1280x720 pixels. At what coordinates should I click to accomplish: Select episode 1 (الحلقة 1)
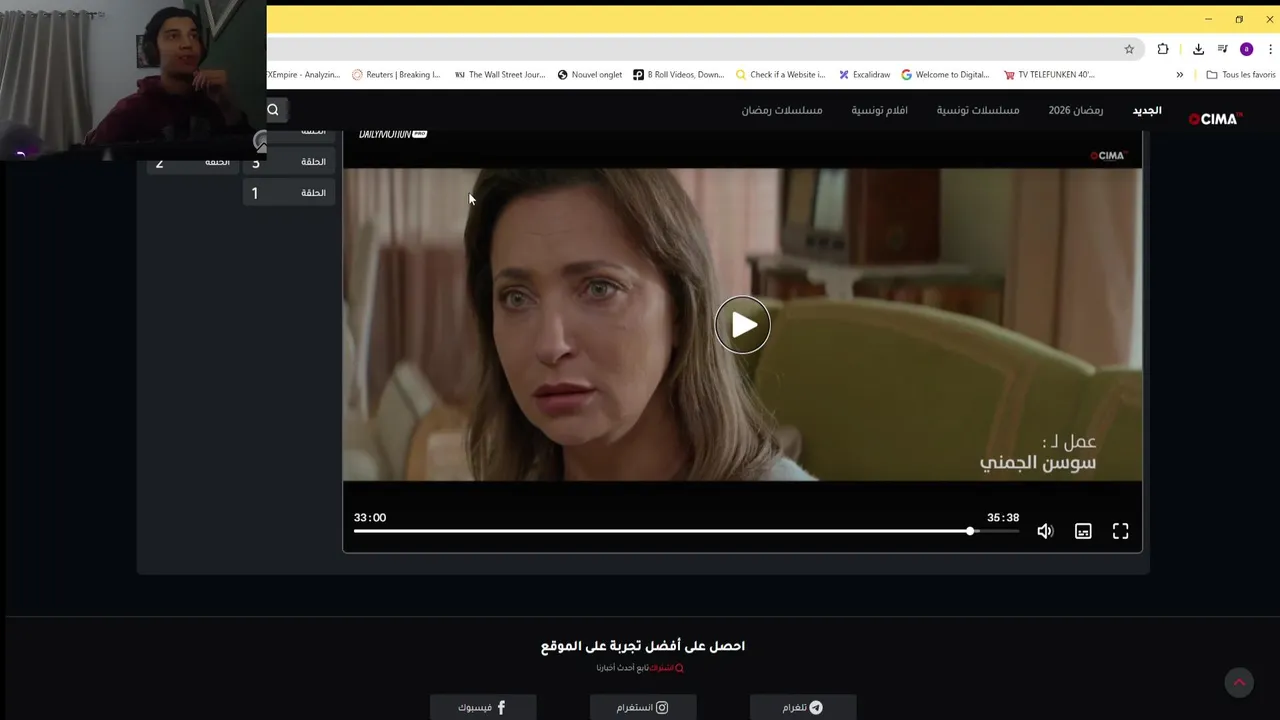point(289,193)
